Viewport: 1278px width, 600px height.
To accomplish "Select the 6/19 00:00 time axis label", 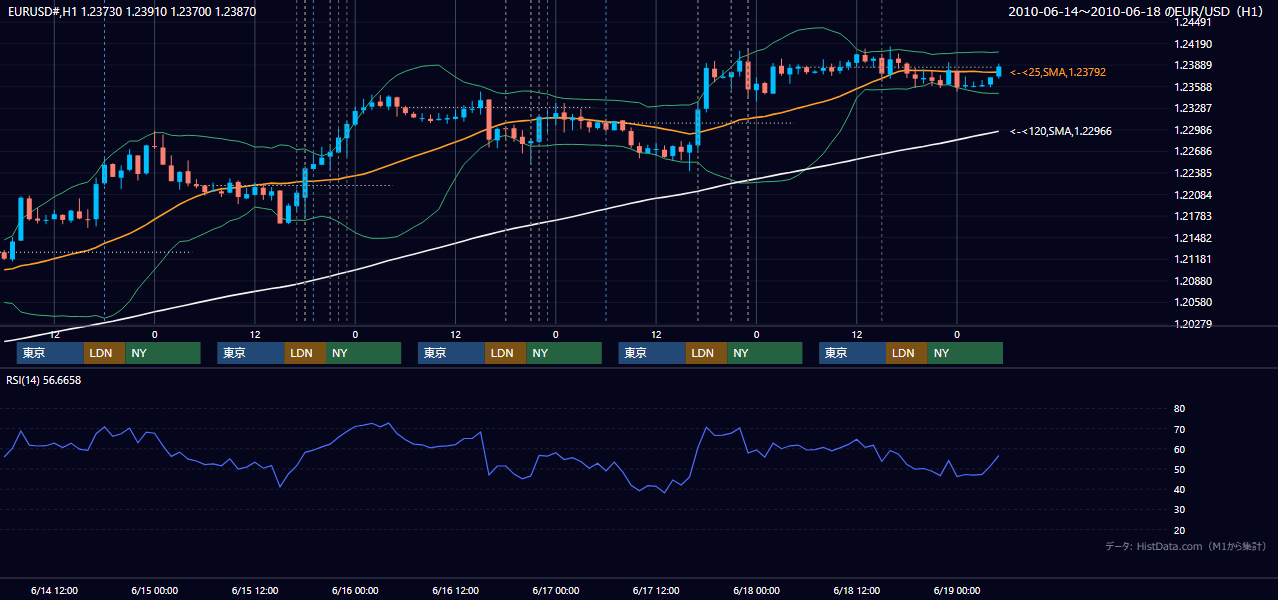I will click(957, 591).
